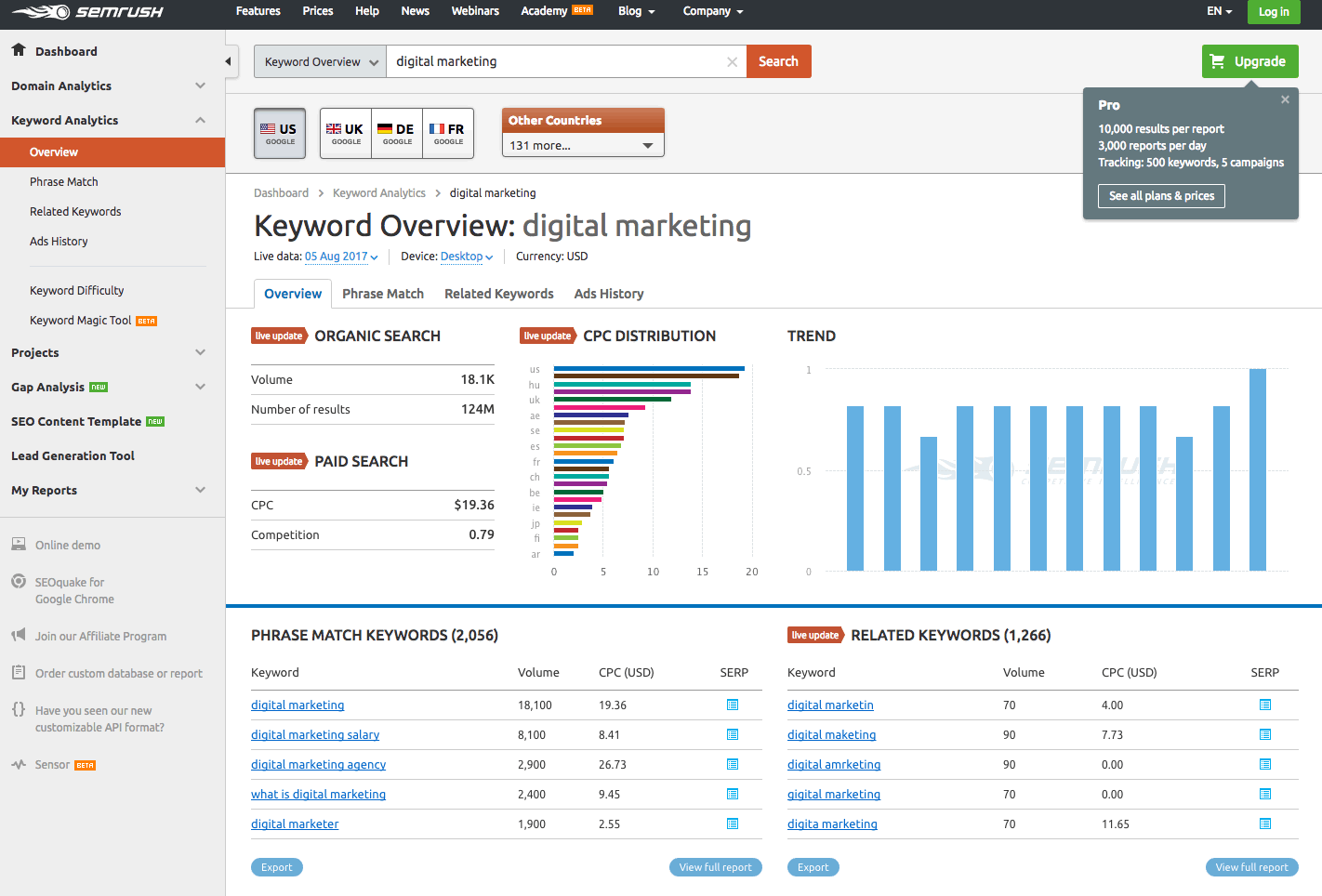The image size is (1322, 896).
Task: Open SERP icon for digital marketing row
Action: coord(733,705)
